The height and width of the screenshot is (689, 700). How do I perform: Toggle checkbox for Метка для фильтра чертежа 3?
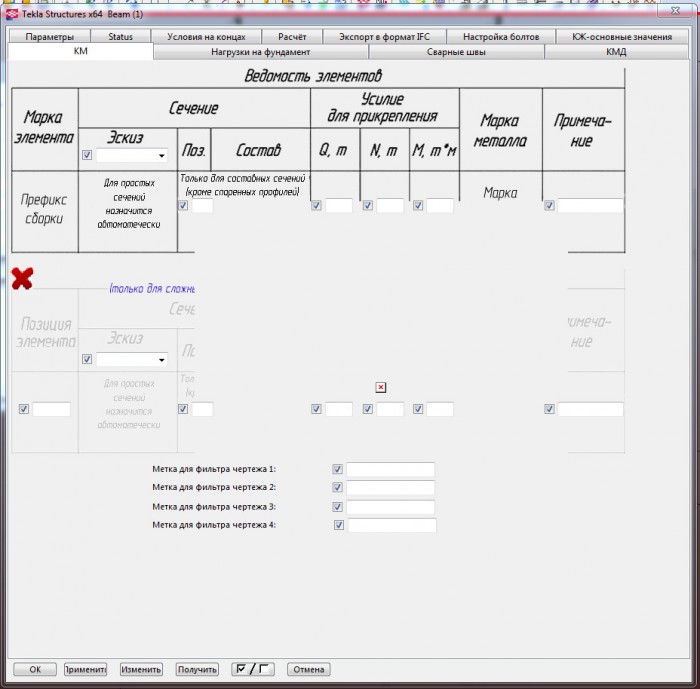click(338, 507)
